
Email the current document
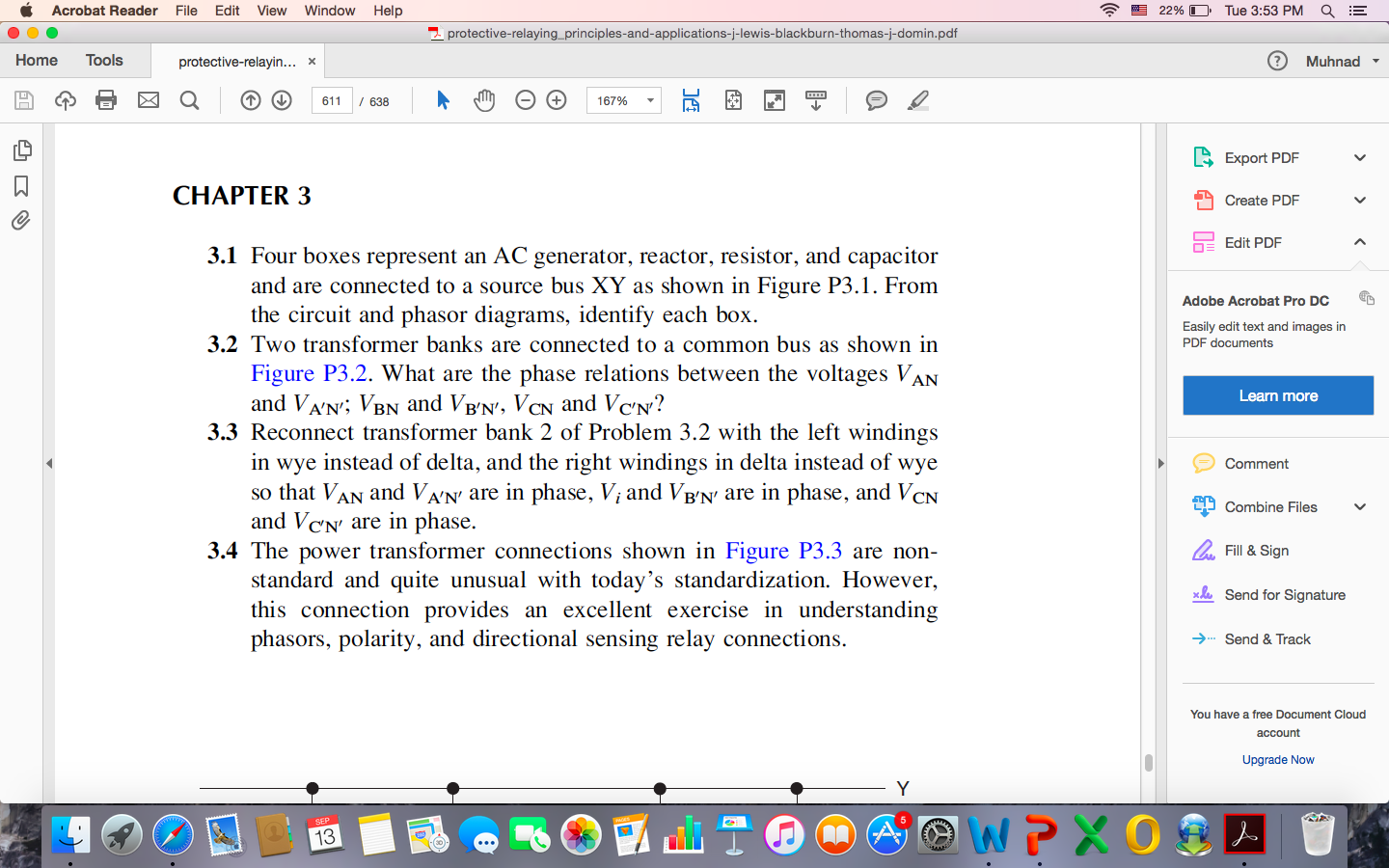click(147, 99)
